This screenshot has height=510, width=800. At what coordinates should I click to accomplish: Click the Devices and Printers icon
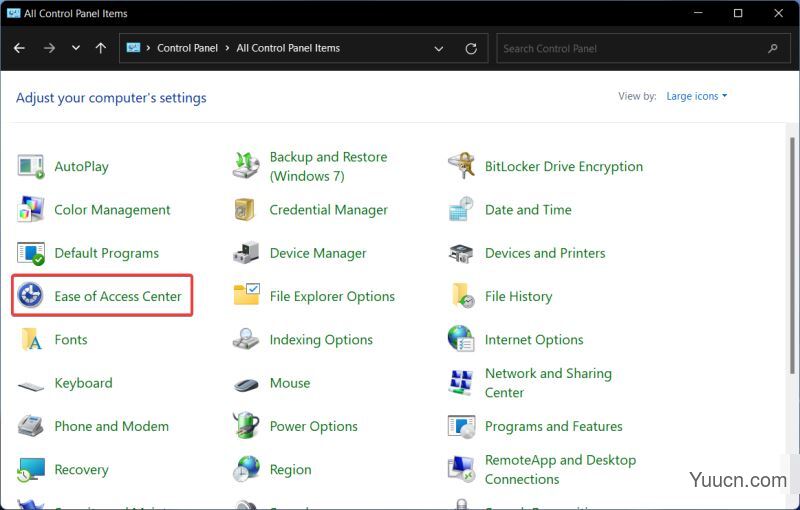point(461,253)
